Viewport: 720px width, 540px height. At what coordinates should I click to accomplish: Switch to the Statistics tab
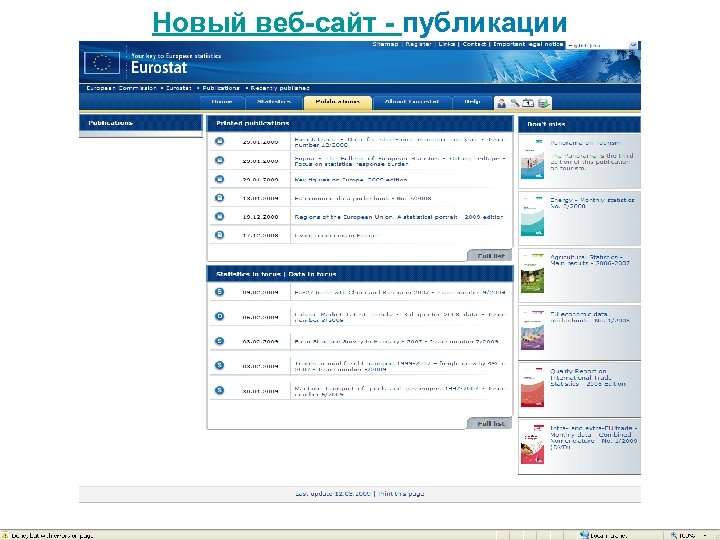click(x=274, y=102)
